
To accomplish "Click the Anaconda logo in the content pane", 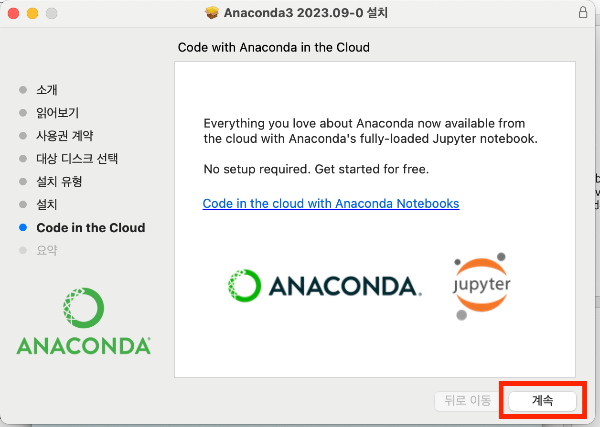I will (x=325, y=286).
